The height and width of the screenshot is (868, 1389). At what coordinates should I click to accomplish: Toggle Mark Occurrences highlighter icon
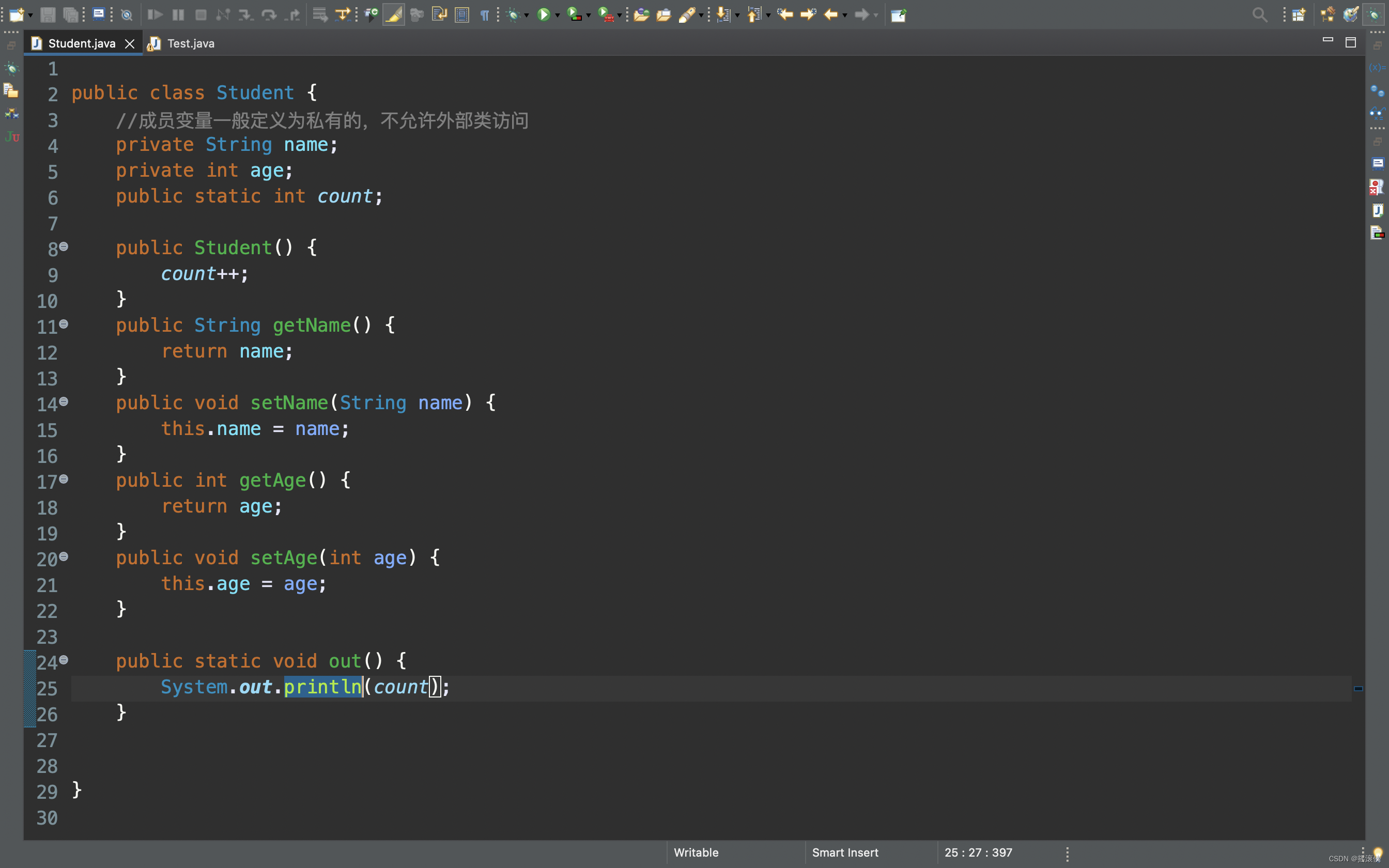coord(394,15)
